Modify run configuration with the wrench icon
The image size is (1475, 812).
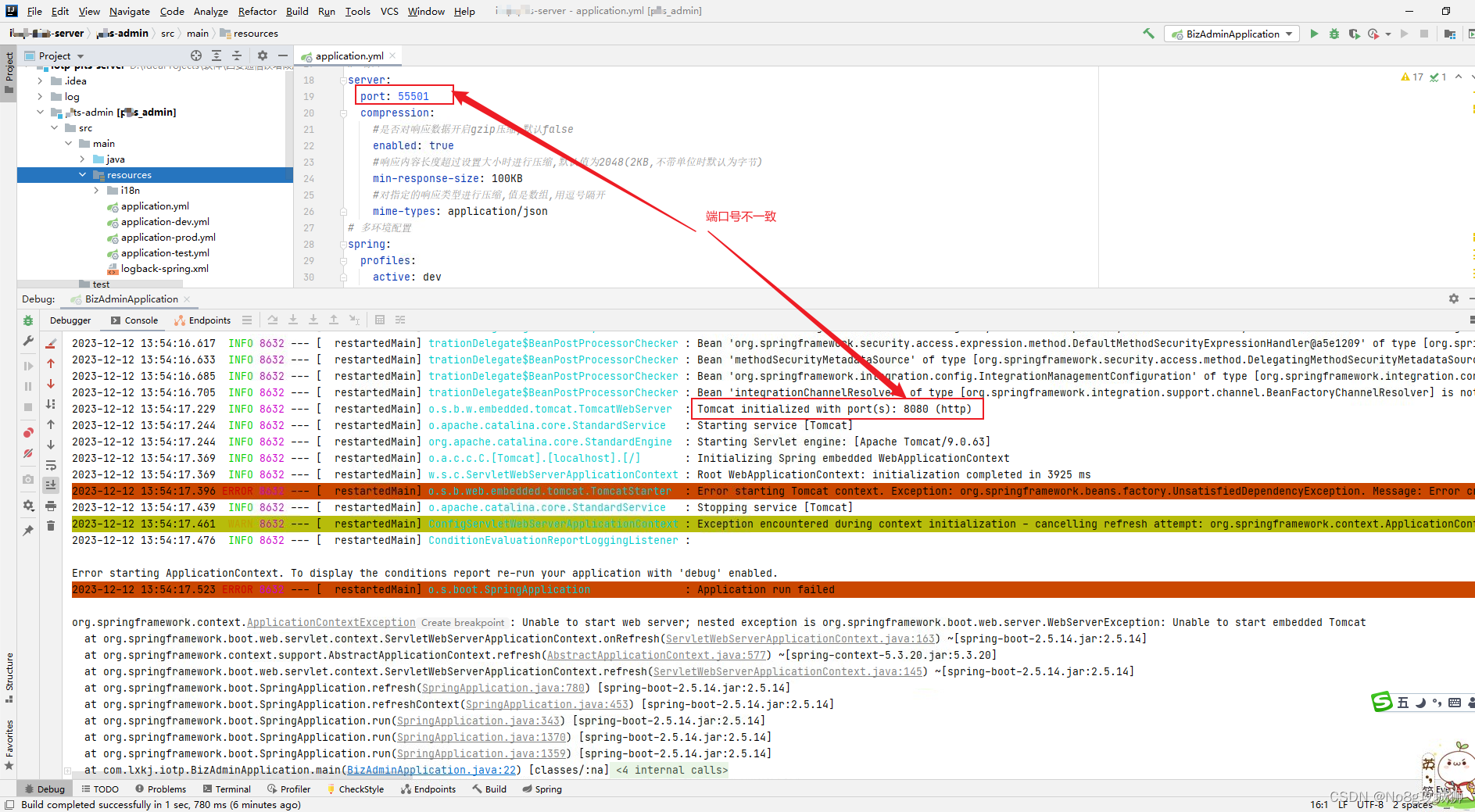pyautogui.click(x=28, y=341)
